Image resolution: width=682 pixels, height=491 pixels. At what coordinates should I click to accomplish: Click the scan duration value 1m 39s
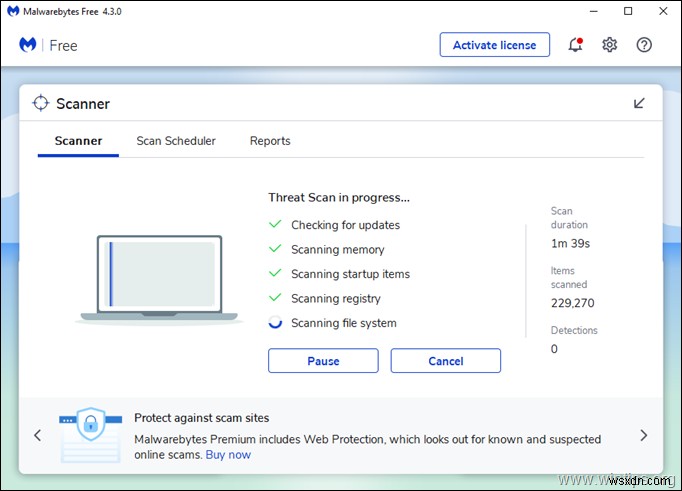tap(570, 244)
